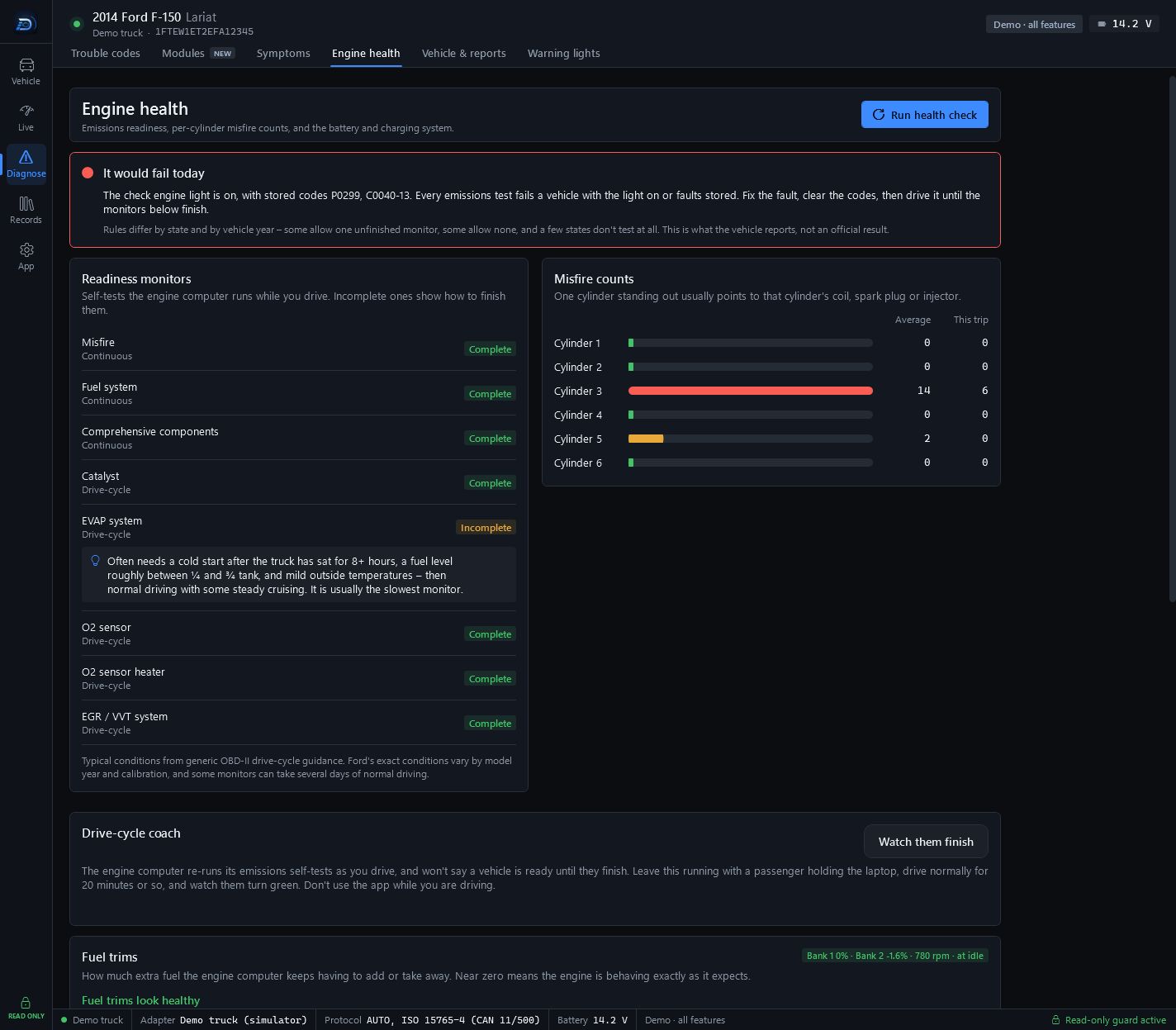1176x1030 pixels.
Task: Click the Cylinder 5 average value 2
Action: pos(927,439)
